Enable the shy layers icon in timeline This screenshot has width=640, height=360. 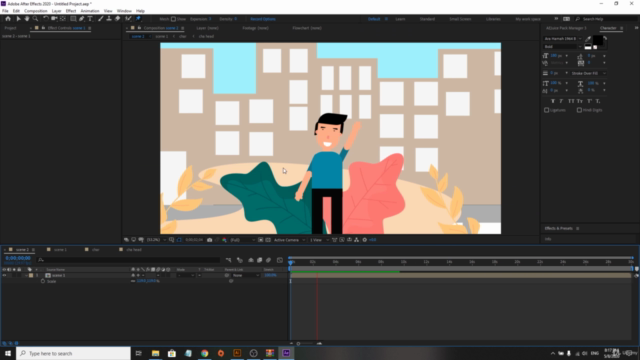(251, 260)
